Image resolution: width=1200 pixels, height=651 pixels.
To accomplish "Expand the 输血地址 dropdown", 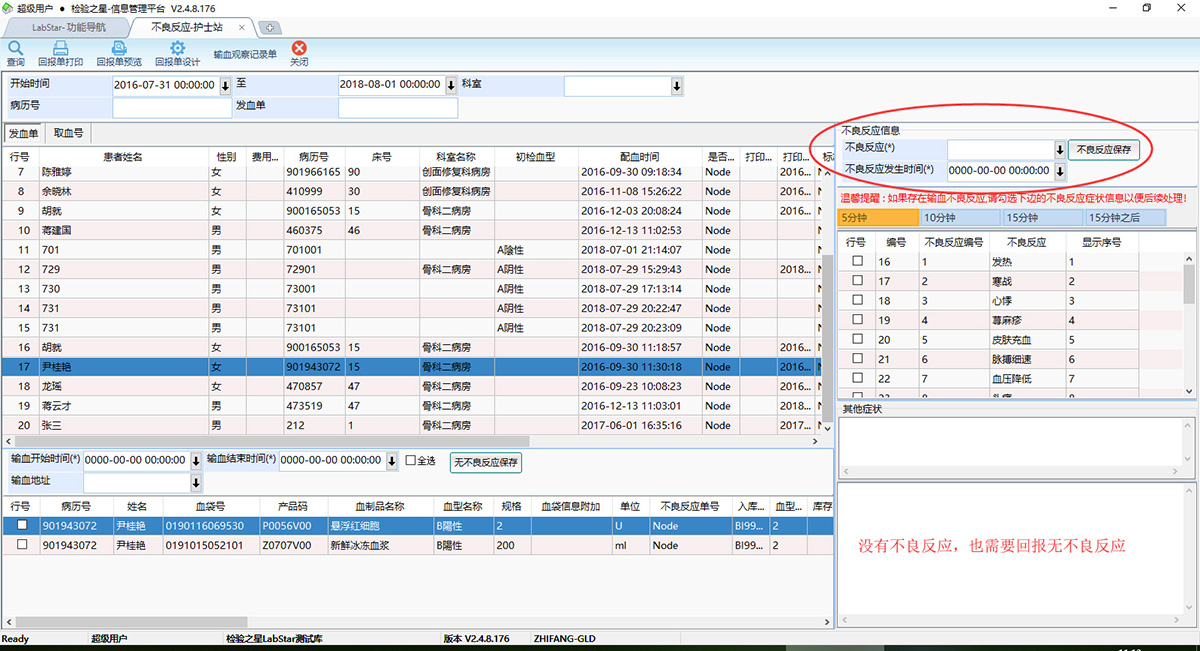I will 194,483.
